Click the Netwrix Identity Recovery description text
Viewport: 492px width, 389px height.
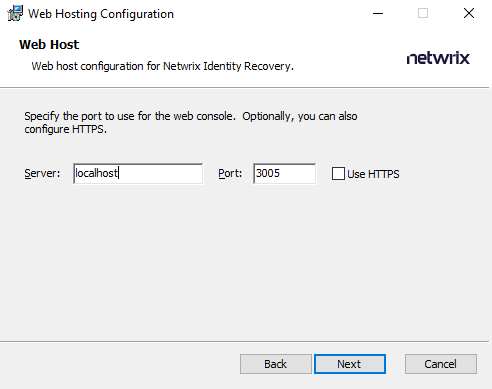pyautogui.click(x=162, y=66)
